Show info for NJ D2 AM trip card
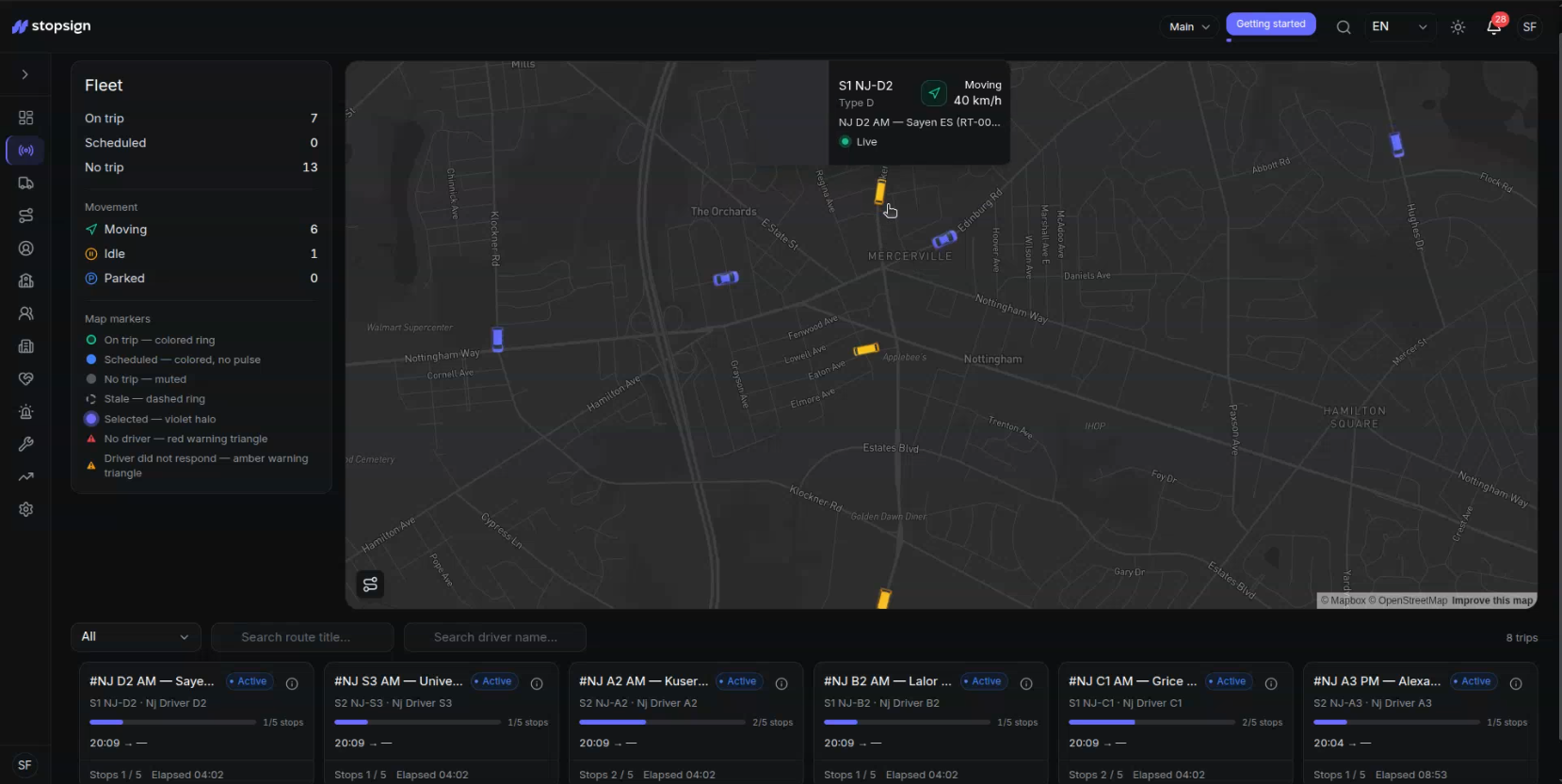Image resolution: width=1562 pixels, height=784 pixels. tap(292, 684)
